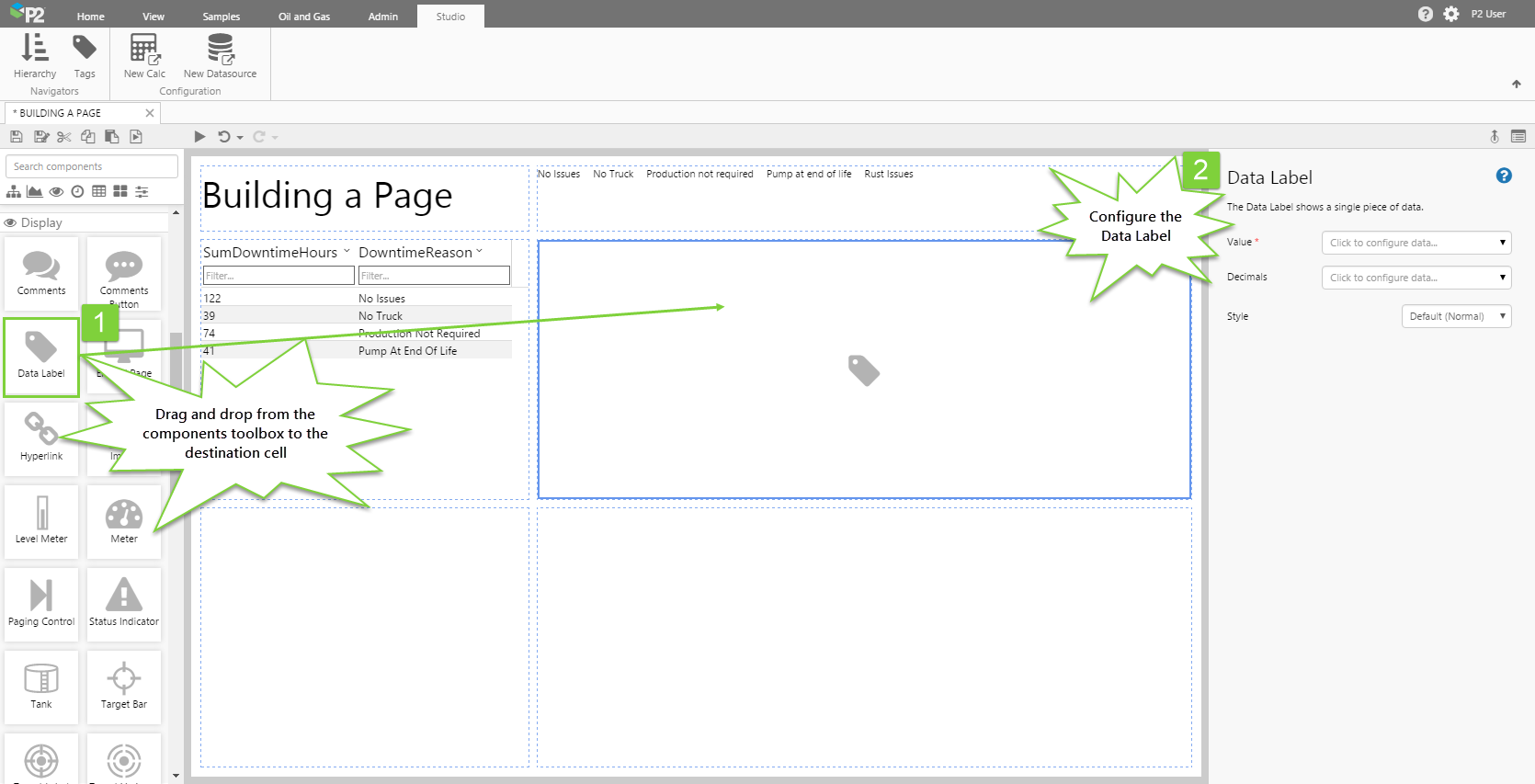Click the SumDowntimeHours filter box
The image size is (1535, 784).
(279, 276)
